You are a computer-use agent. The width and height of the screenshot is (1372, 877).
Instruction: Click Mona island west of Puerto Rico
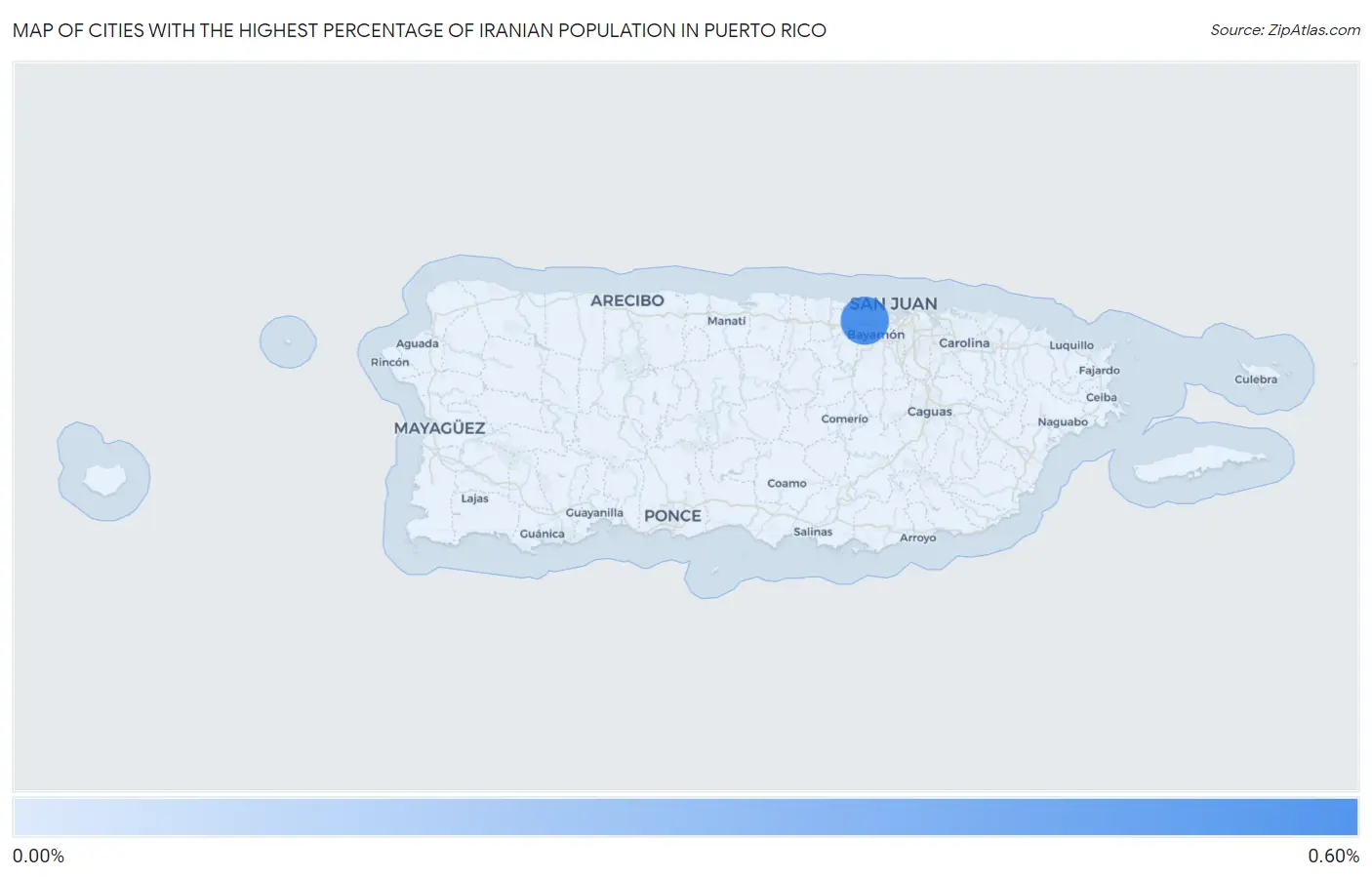[x=104, y=479]
